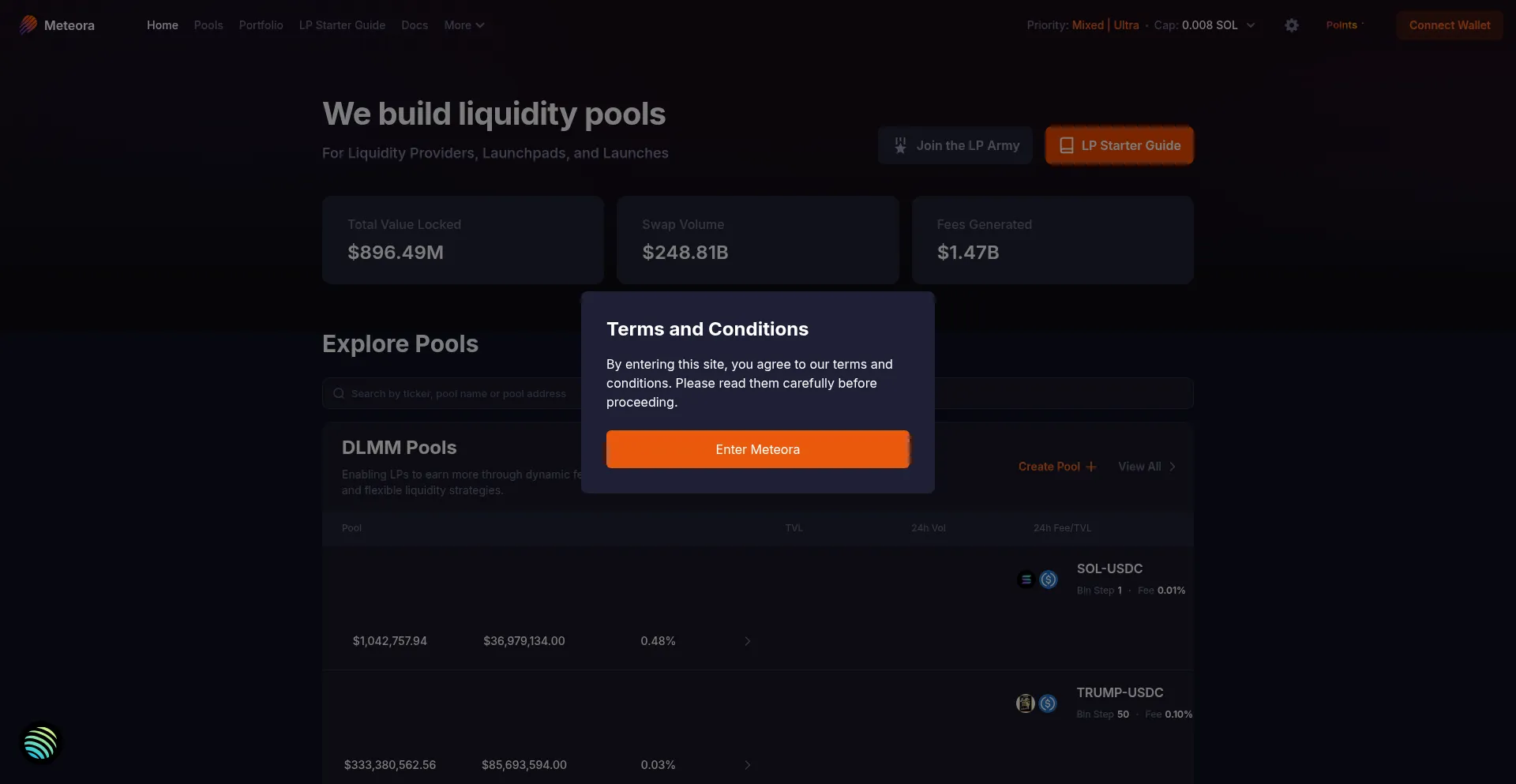Click plus icon next to Create Pool
The width and height of the screenshot is (1516, 784).
[x=1091, y=467]
